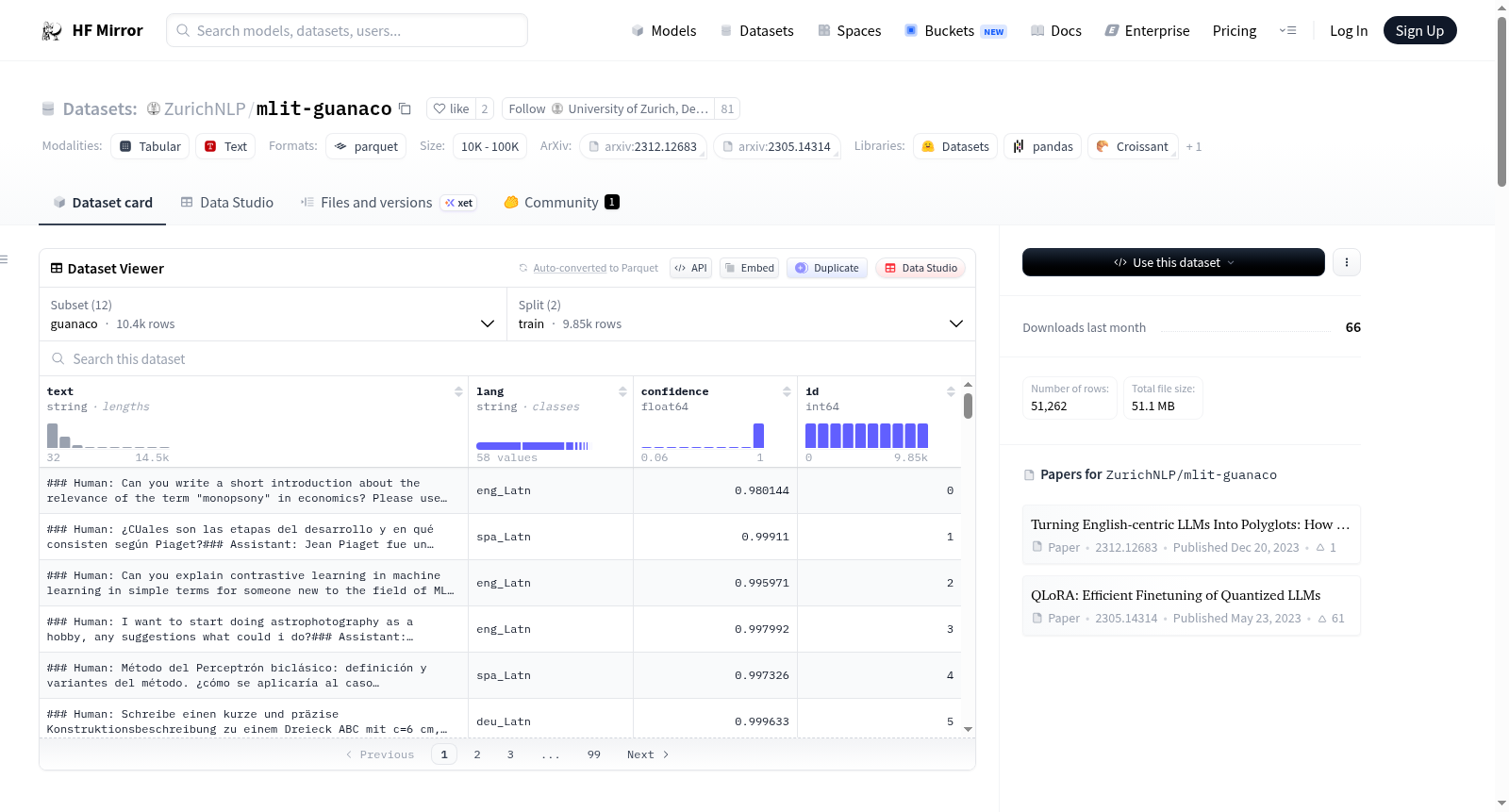Expand the Split train dropdown
The width and height of the screenshot is (1509, 812).
click(741, 314)
